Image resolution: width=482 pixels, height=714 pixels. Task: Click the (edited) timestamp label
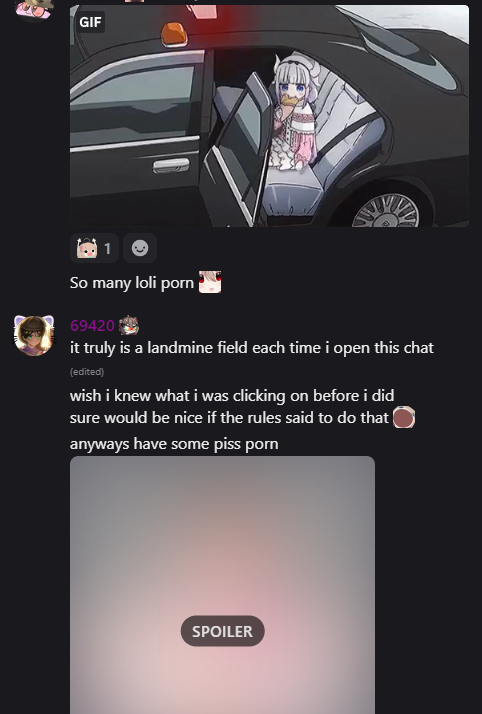click(x=87, y=372)
